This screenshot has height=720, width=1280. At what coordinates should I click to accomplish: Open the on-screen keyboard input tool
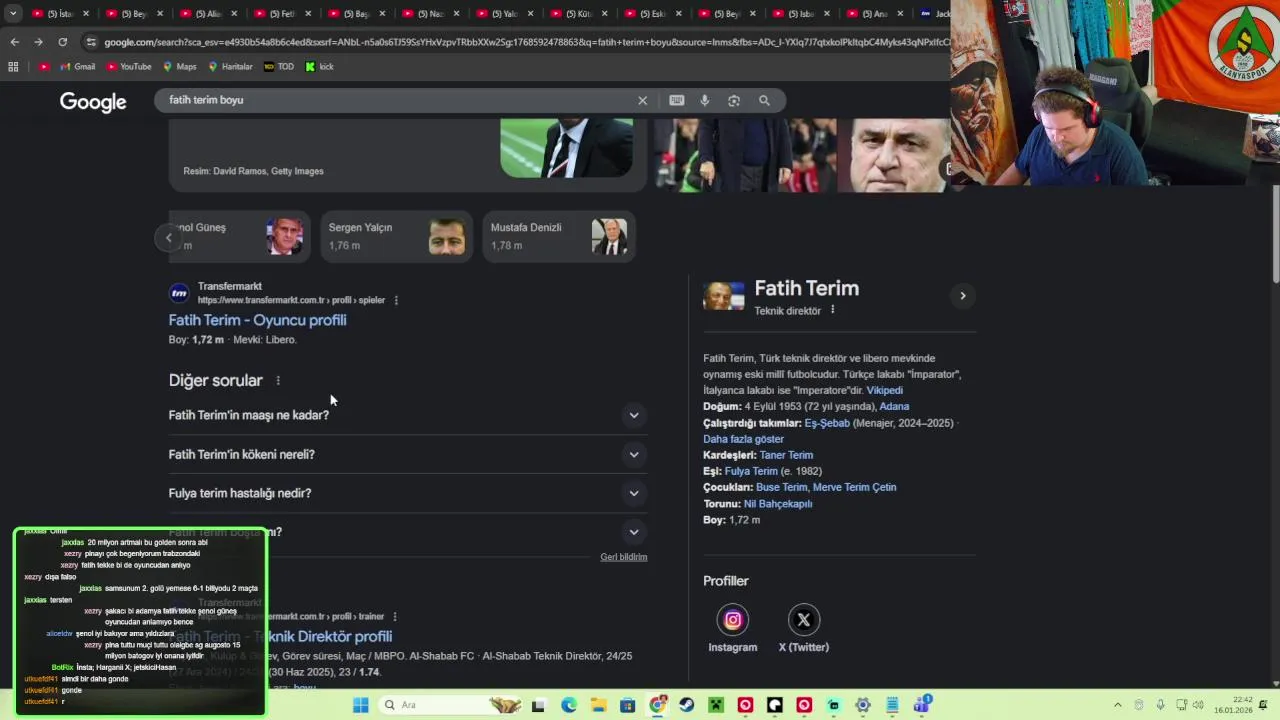677,100
